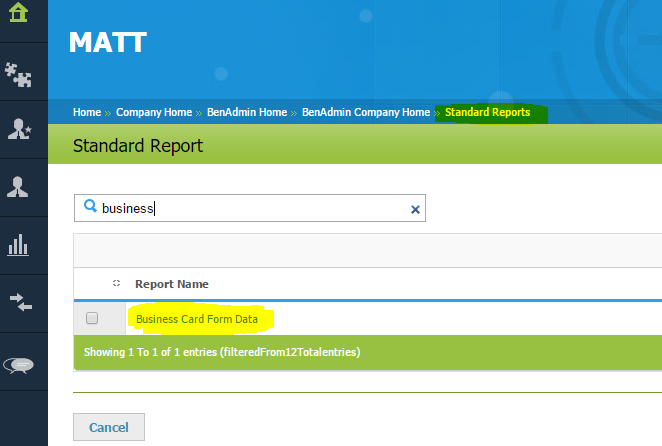Viewport: 662px width, 446px height.
Task: Open BenAdmin Company Home breadcrumb link
Action: coord(366,113)
